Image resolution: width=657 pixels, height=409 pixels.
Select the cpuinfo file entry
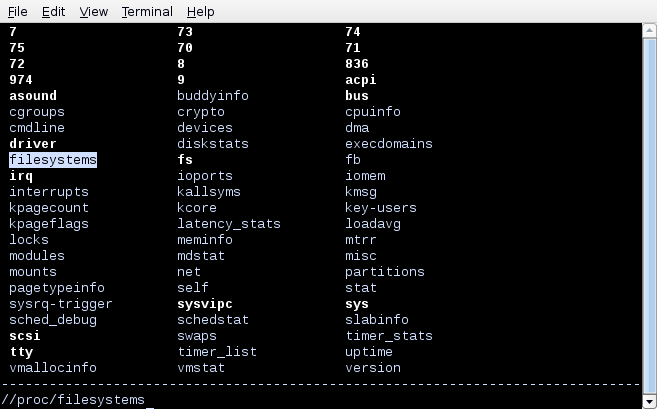pyautogui.click(x=372, y=112)
